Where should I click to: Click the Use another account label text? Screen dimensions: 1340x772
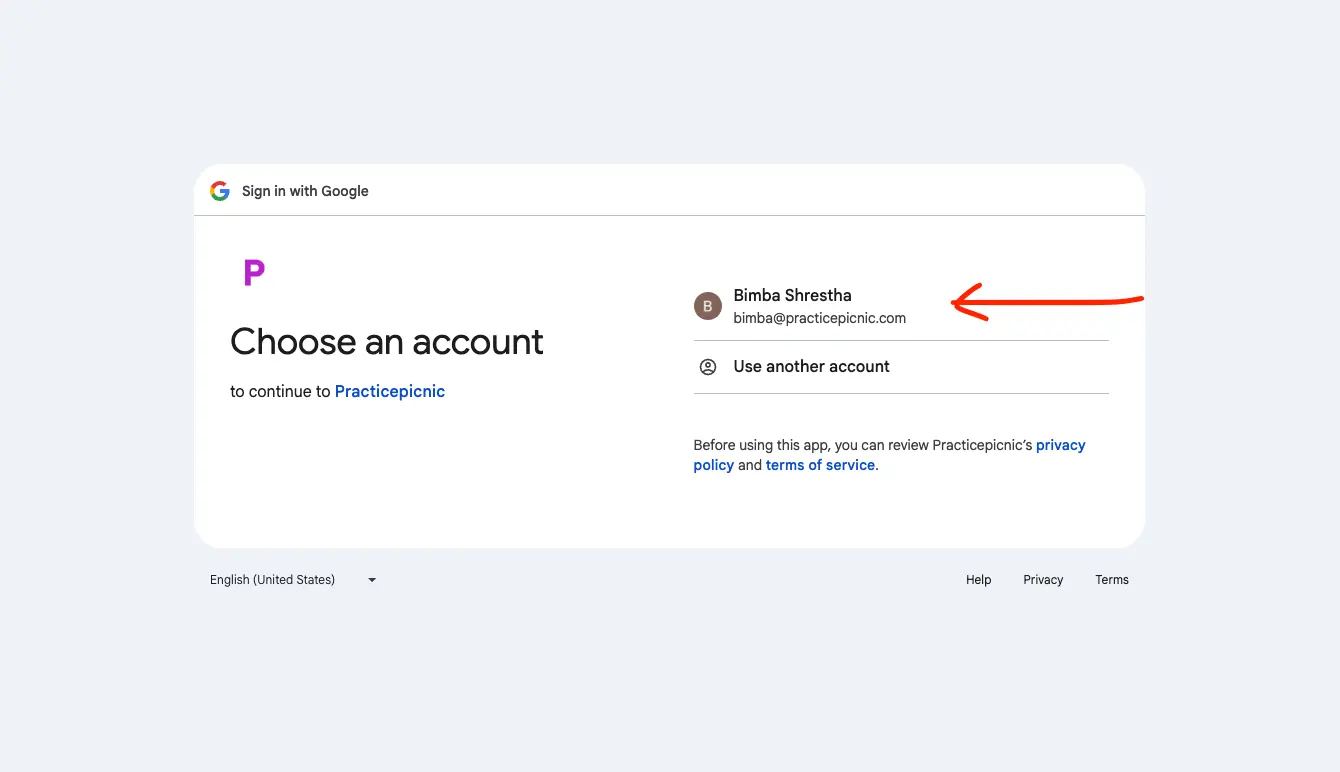811,366
